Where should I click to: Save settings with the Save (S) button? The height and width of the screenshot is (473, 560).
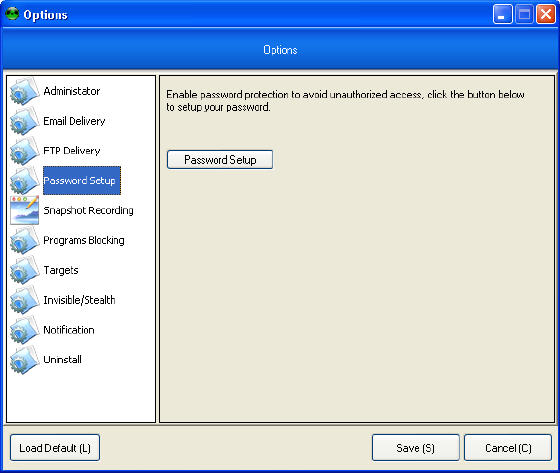416,448
